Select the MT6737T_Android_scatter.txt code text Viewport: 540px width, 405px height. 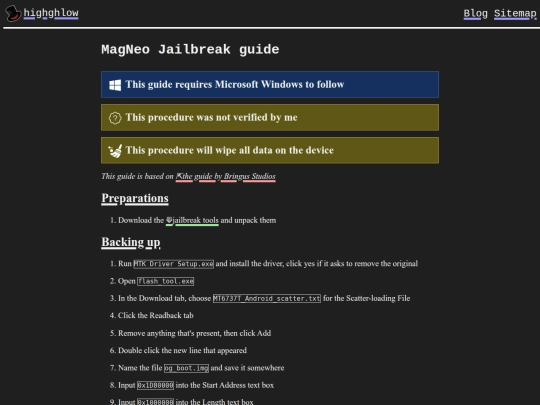267,298
